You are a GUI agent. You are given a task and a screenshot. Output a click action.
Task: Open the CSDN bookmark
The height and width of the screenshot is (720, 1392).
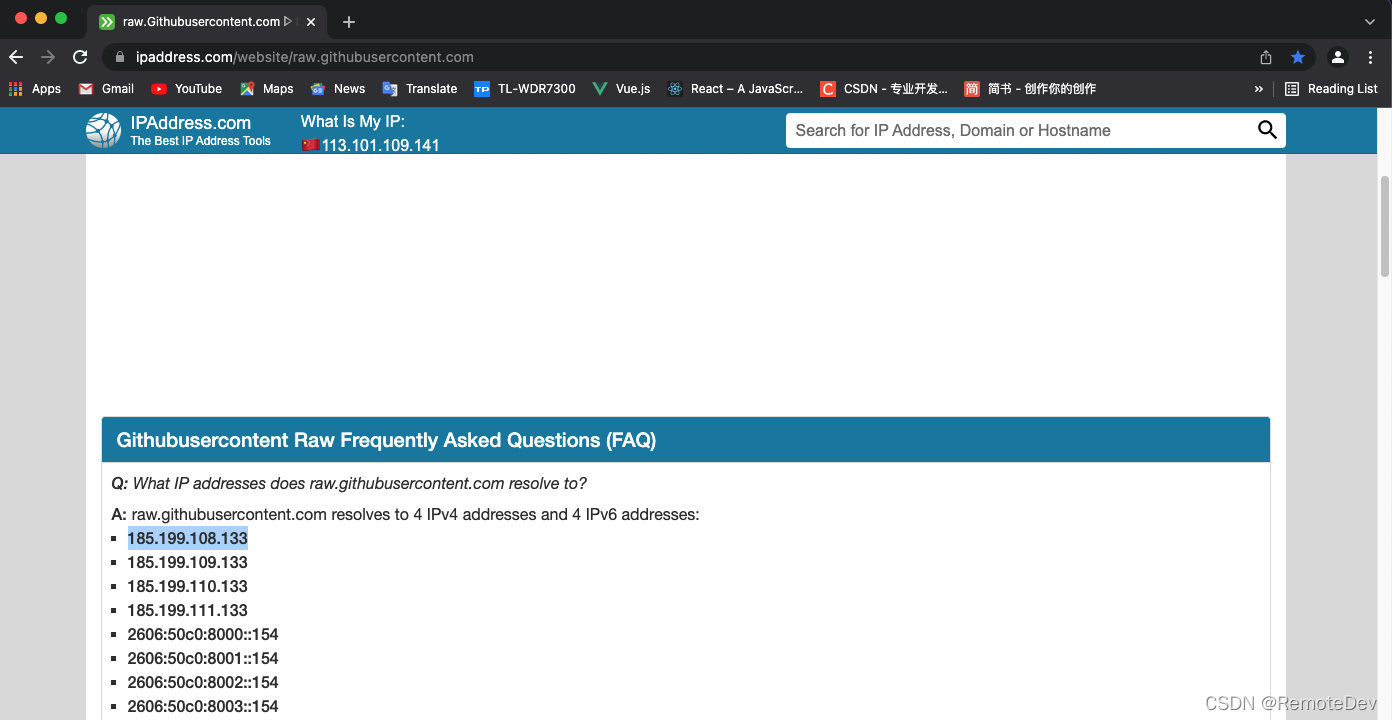pyautogui.click(x=884, y=89)
